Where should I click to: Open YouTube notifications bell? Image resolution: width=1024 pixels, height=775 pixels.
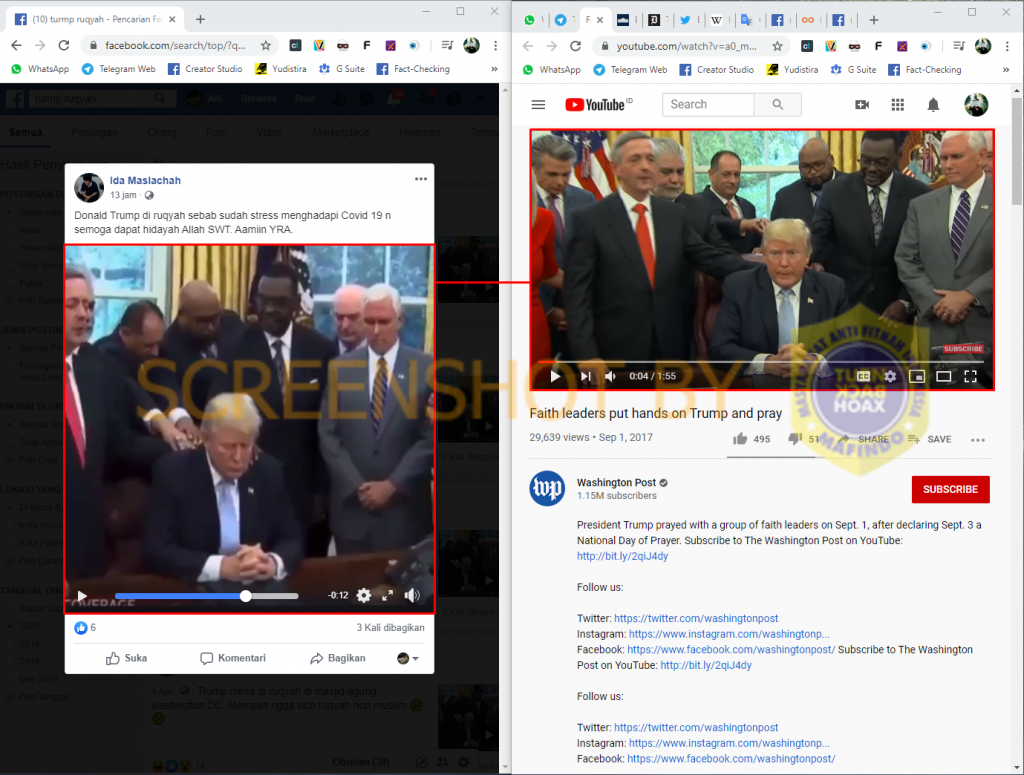pos(933,105)
